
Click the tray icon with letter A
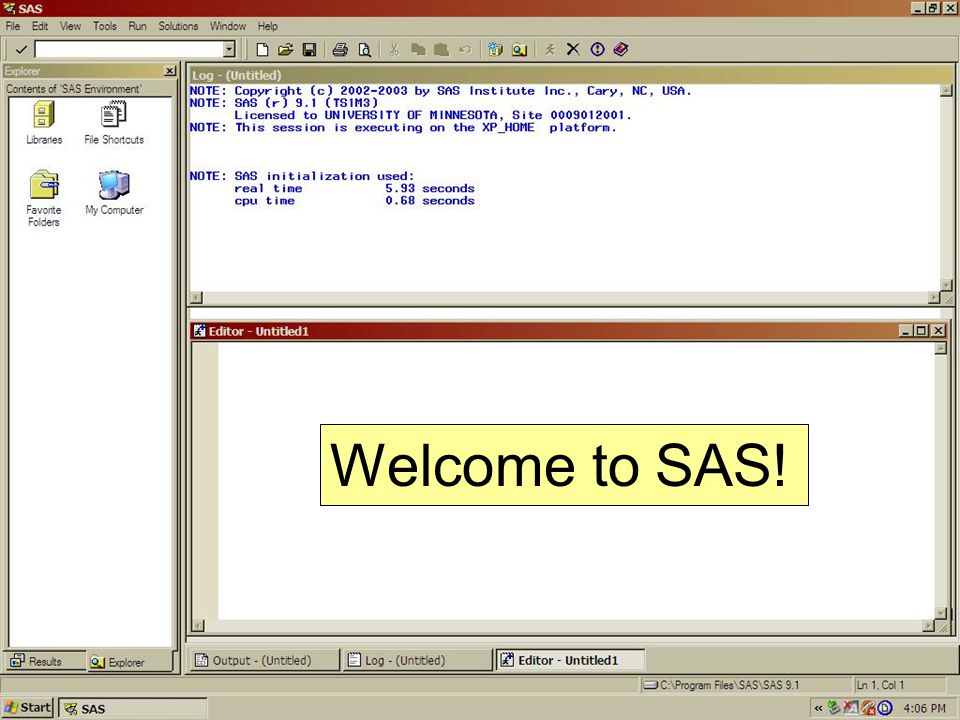850,708
